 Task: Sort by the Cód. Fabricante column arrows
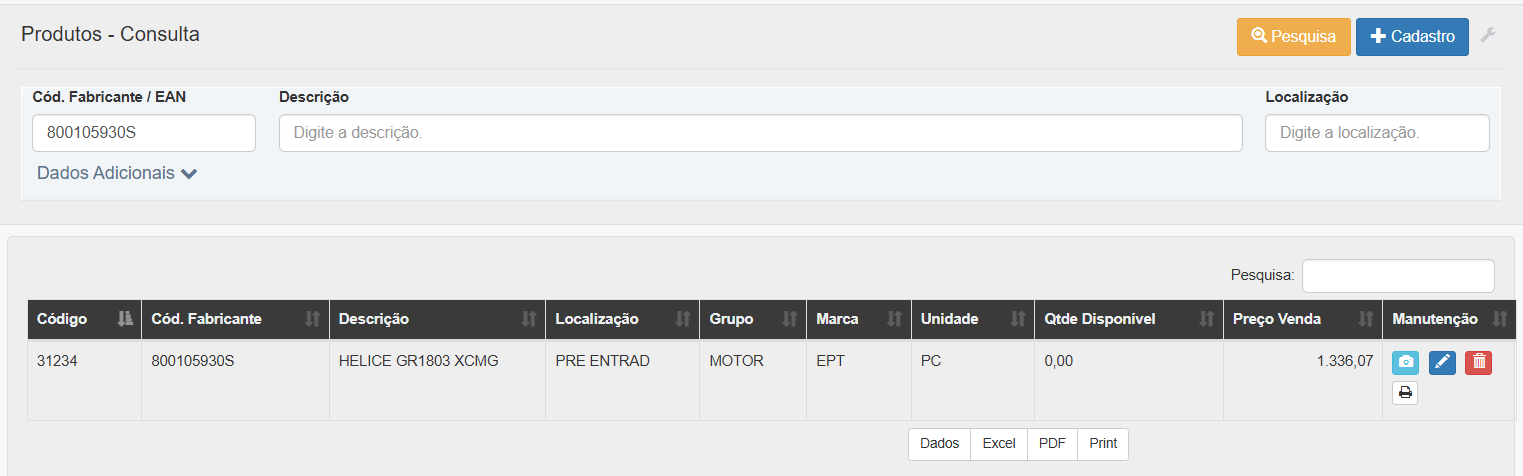(x=312, y=319)
